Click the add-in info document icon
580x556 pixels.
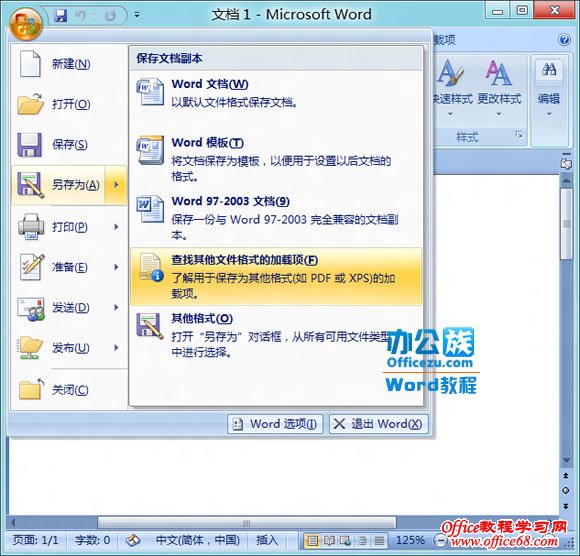[151, 267]
